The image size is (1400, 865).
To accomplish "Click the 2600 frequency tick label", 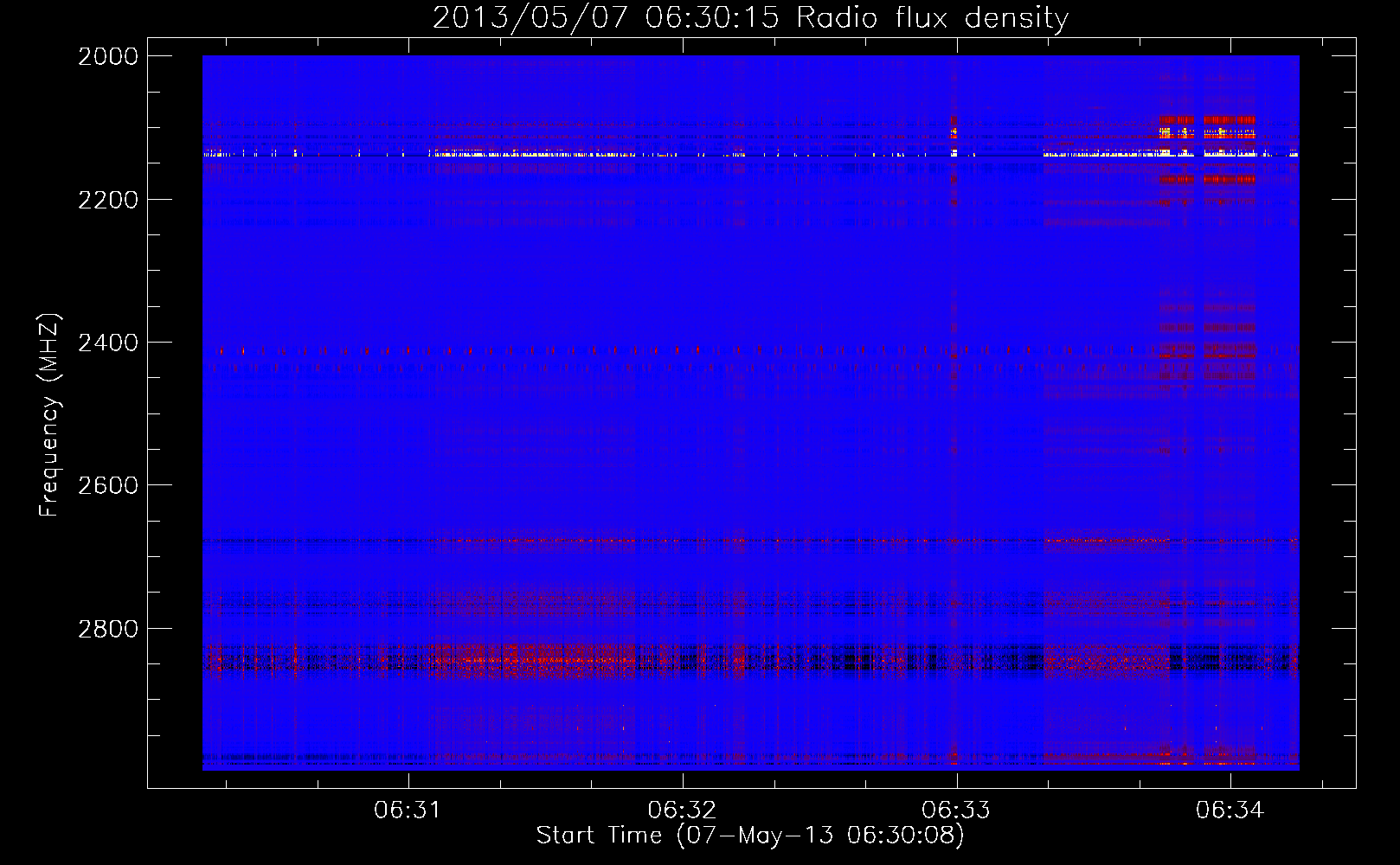I will click(108, 485).
